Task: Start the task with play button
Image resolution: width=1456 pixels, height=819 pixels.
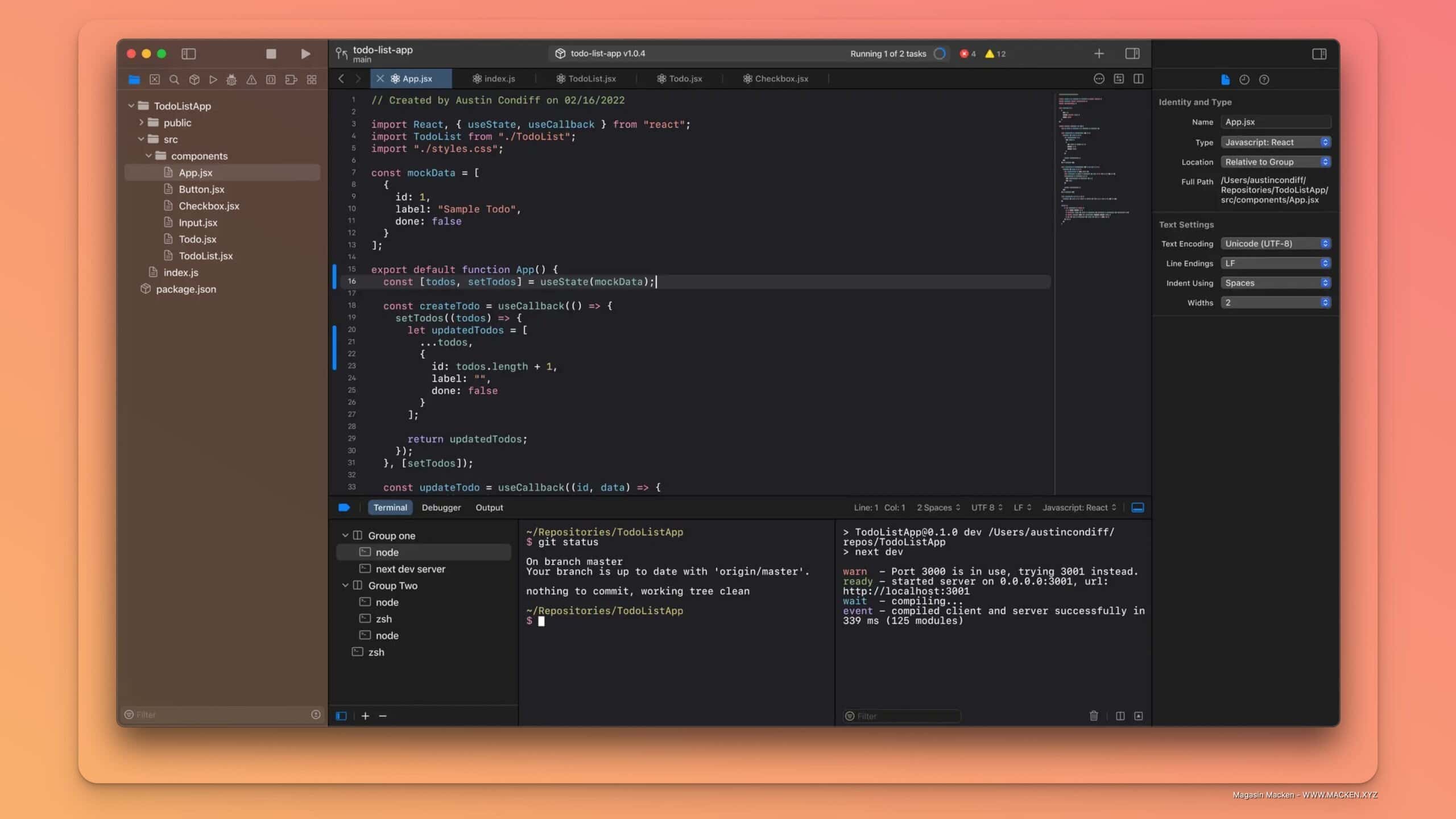Action: 305,53
